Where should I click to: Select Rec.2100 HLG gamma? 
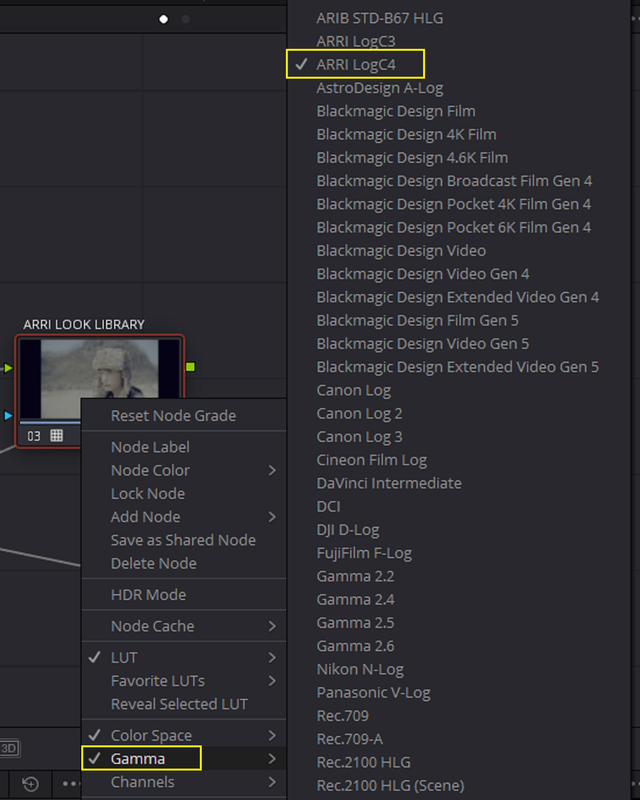coord(363,762)
